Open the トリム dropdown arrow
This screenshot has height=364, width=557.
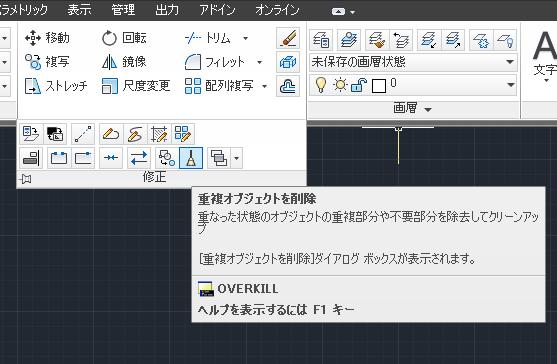point(245,38)
